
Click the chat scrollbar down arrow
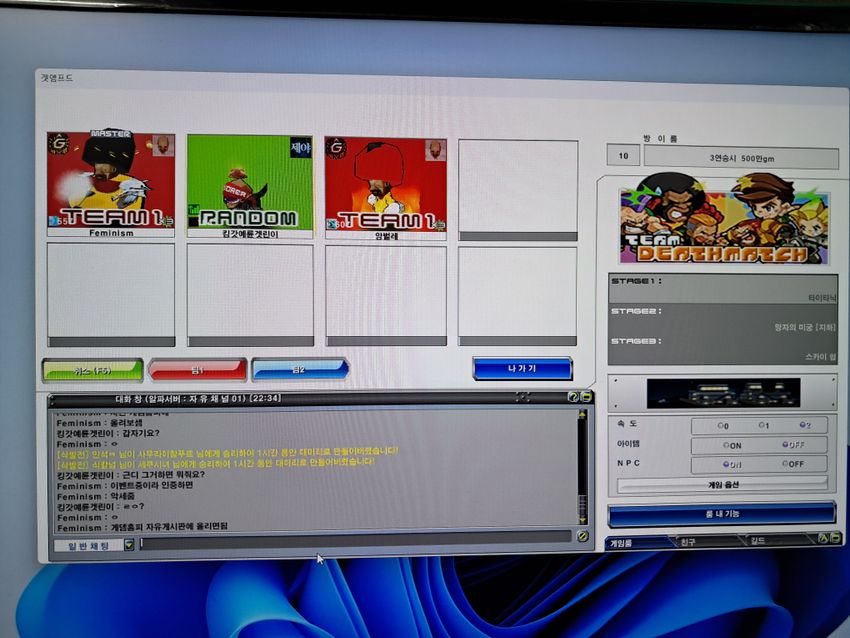583,520
